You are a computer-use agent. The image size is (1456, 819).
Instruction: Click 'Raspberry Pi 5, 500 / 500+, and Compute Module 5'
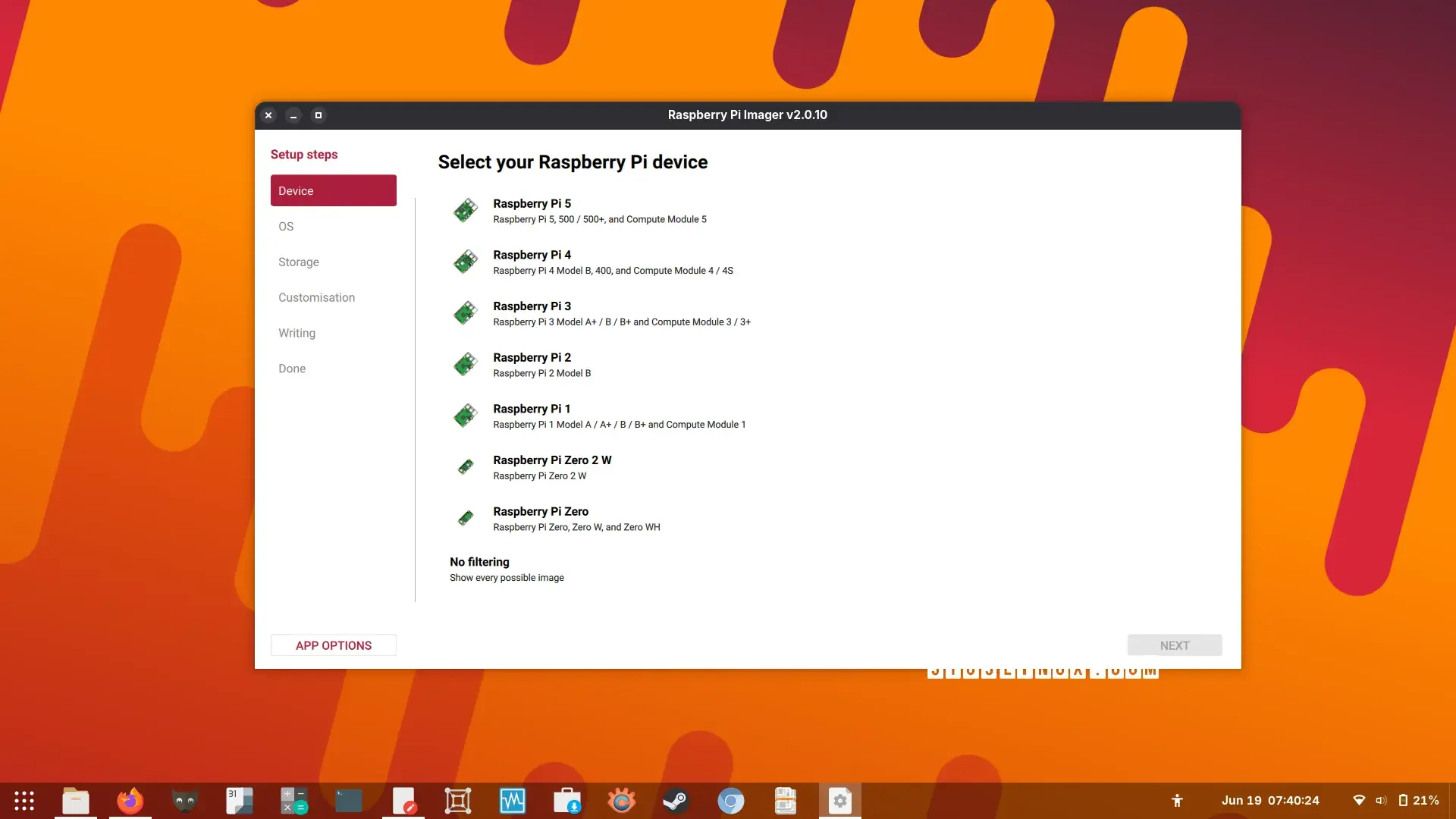[x=600, y=220]
